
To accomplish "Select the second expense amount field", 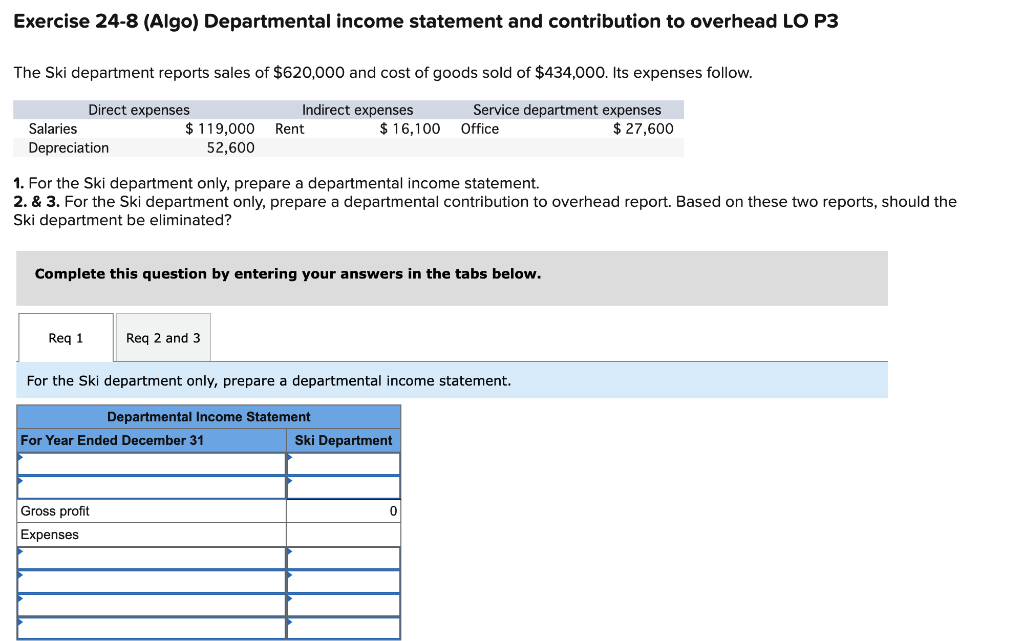I will coord(344,582).
